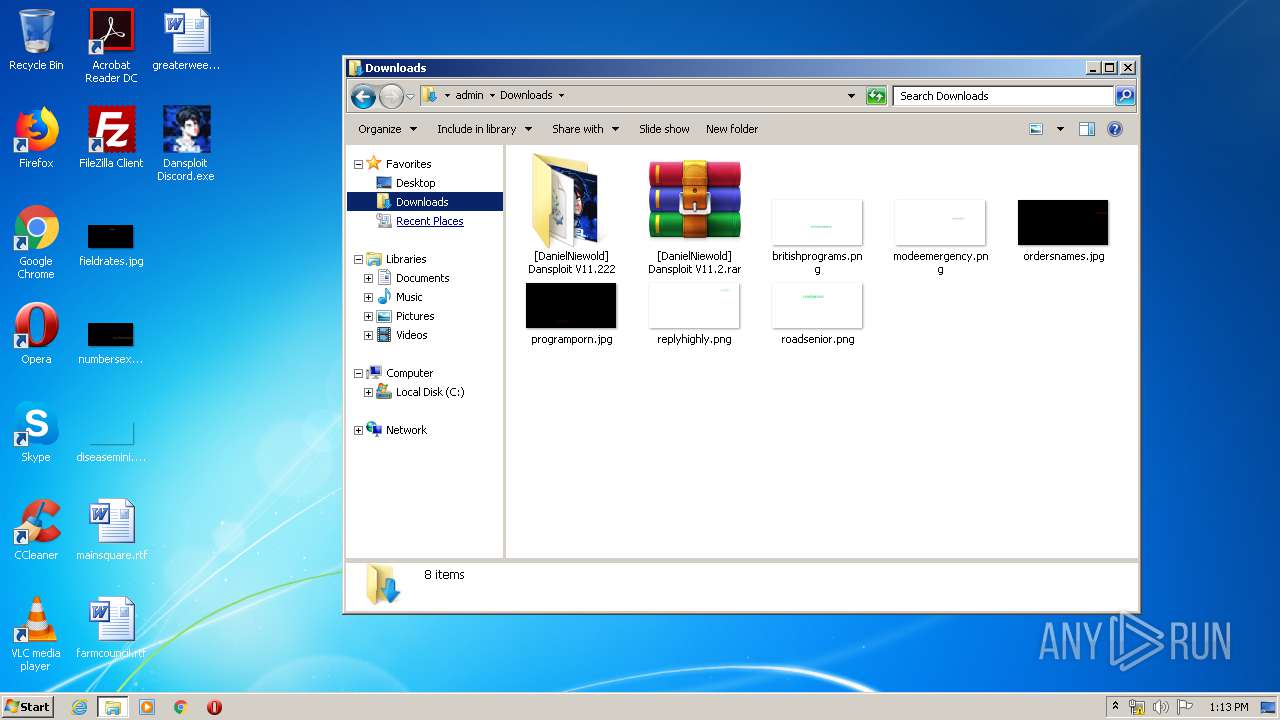Image resolution: width=1280 pixels, height=720 pixels.
Task: Click the search magnifier icon
Action: pos(1125,96)
